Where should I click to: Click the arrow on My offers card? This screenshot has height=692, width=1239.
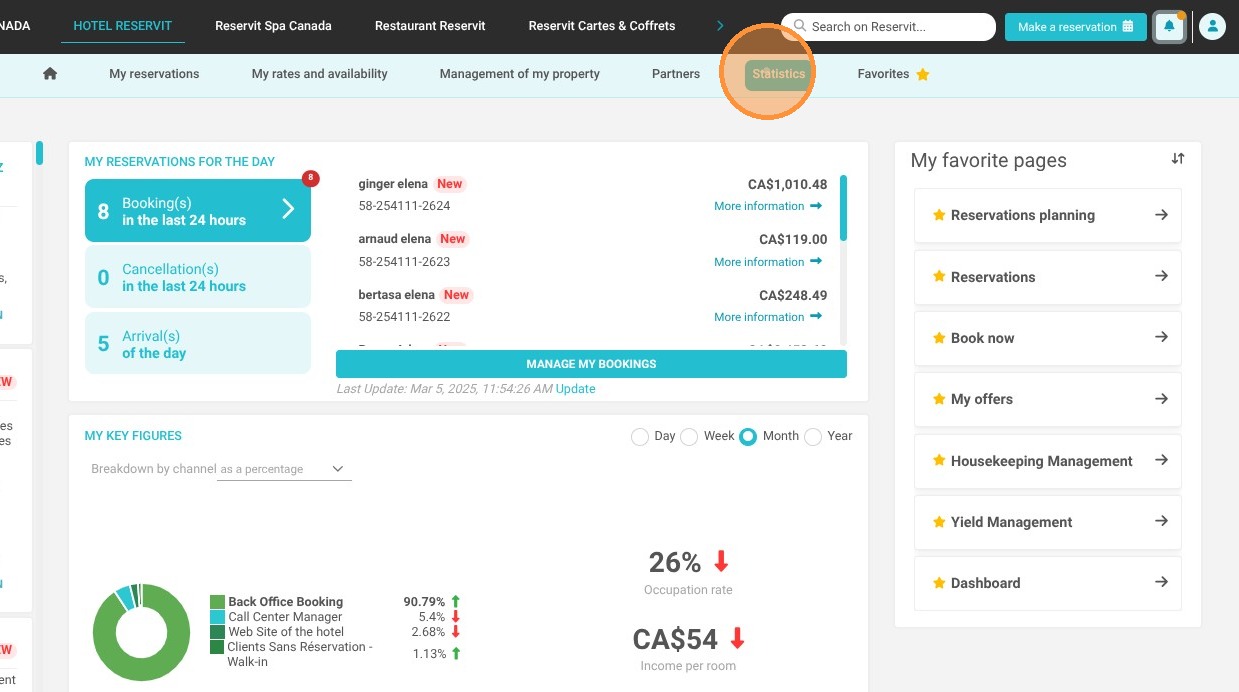(x=1161, y=399)
